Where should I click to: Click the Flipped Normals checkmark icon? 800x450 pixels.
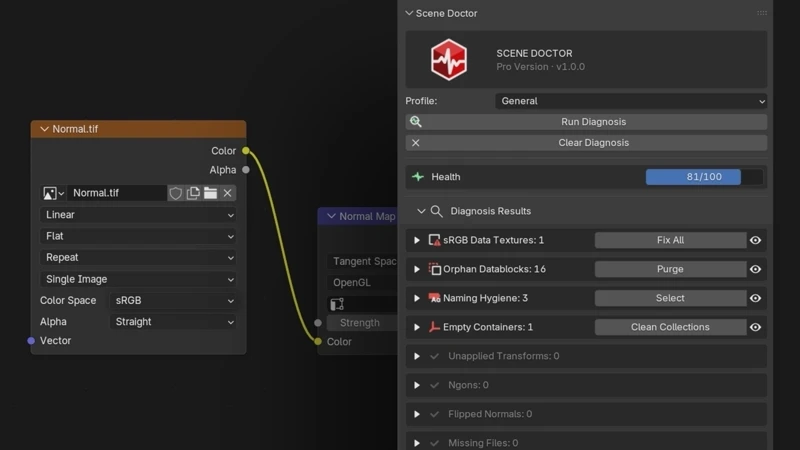click(434, 414)
